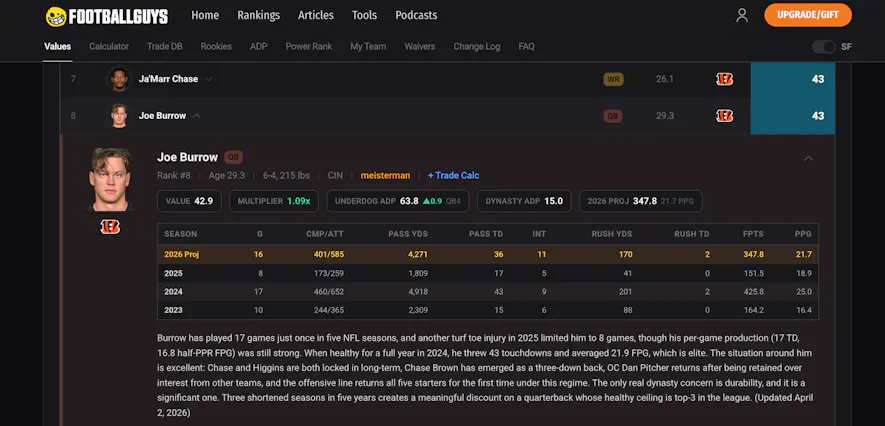Select the 2024 season row label
The width and height of the screenshot is (885, 426).
coord(173,292)
